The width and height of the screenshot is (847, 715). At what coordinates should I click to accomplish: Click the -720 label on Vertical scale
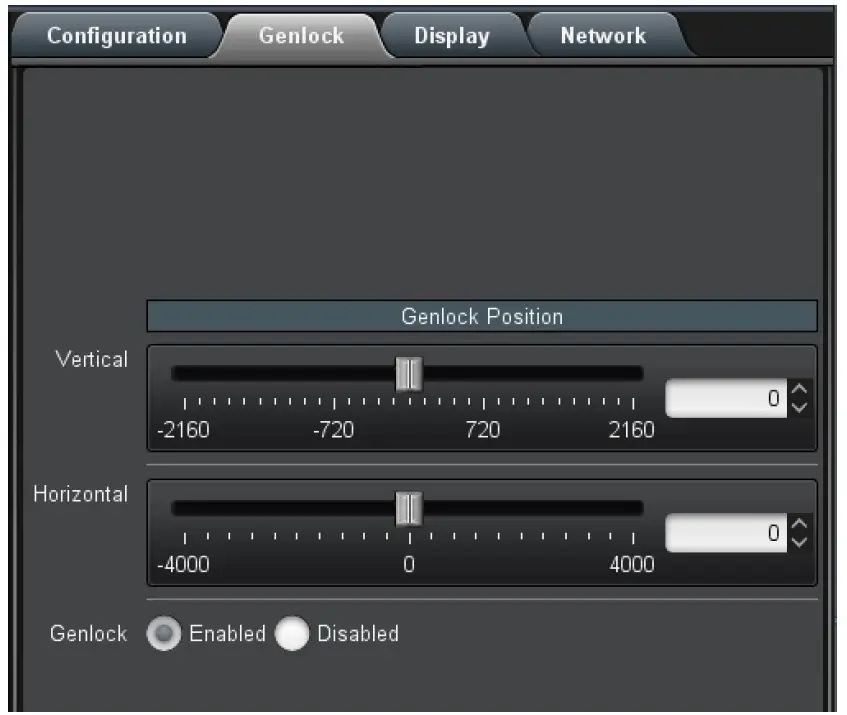pos(333,430)
